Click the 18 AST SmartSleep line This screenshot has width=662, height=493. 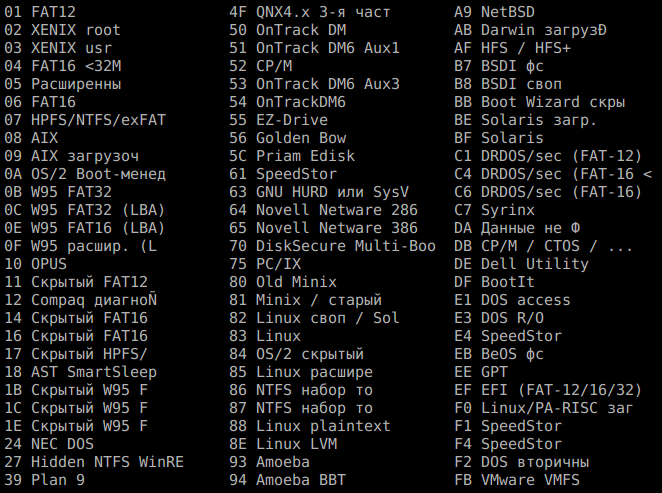pos(80,372)
